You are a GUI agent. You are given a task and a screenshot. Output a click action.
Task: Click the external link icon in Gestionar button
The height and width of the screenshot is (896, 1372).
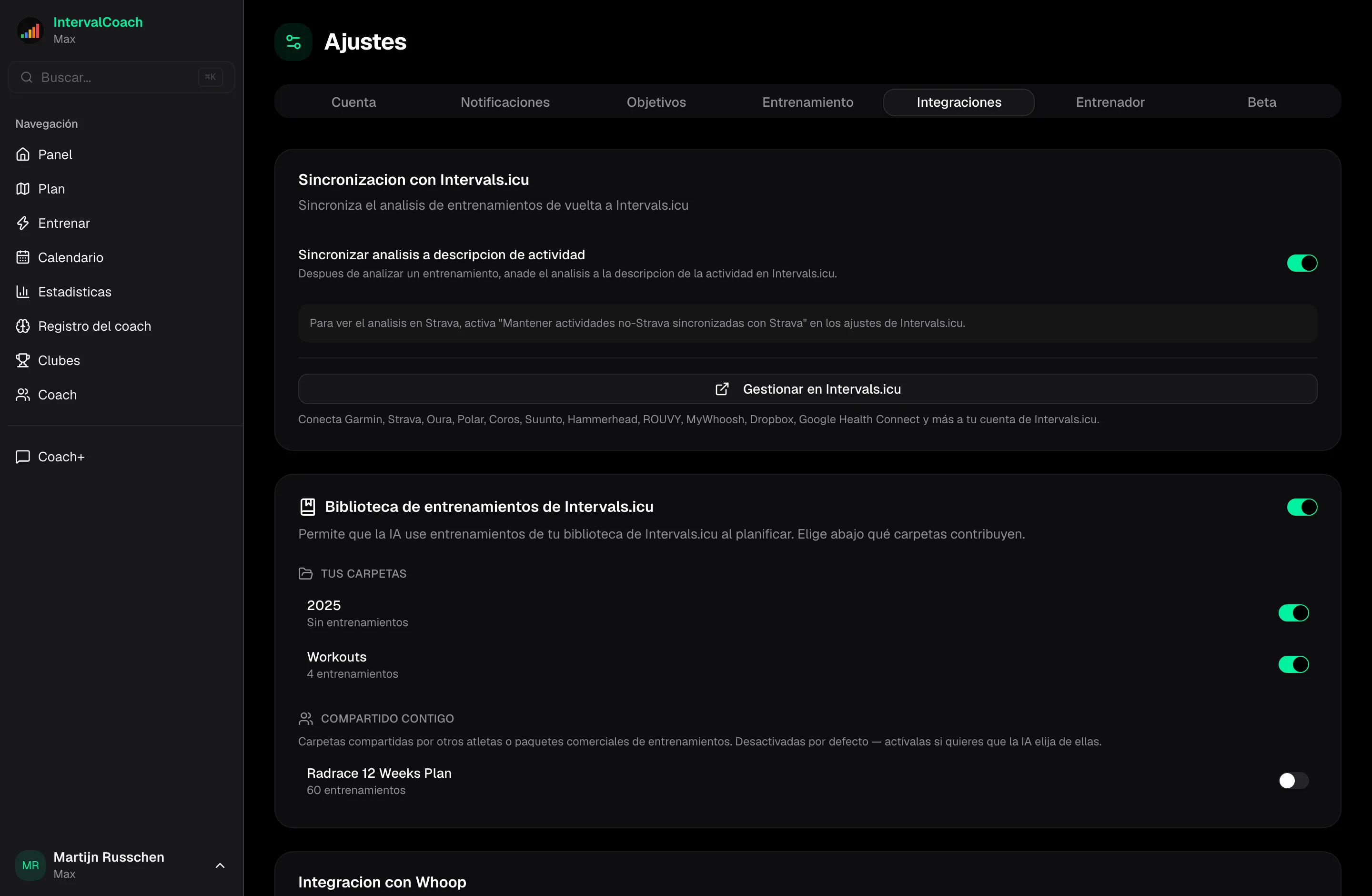[722, 389]
